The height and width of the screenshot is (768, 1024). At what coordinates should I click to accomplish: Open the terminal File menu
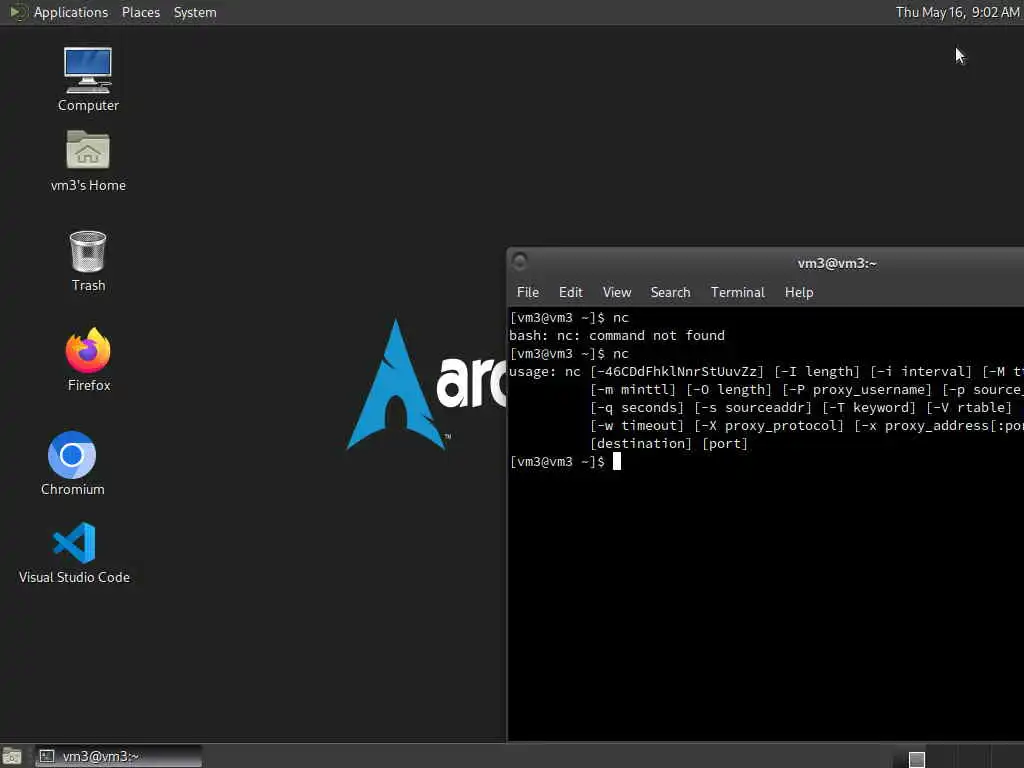pos(528,293)
